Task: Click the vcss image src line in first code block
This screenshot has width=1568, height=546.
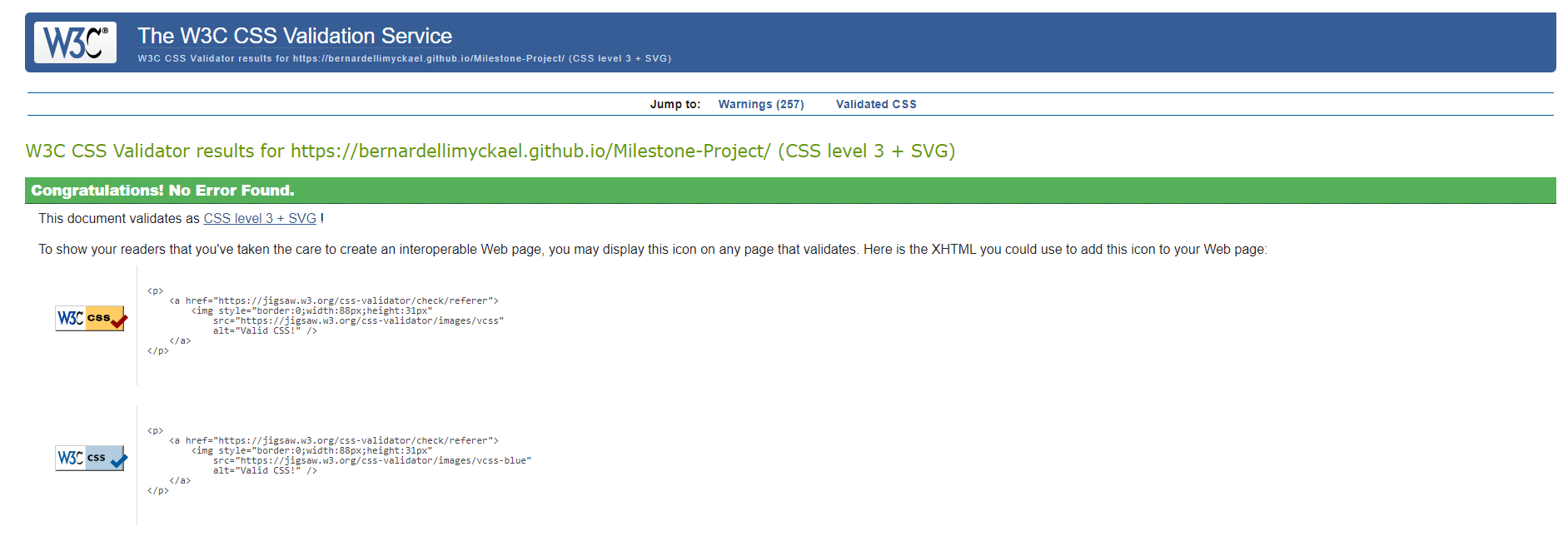Action: point(358,320)
